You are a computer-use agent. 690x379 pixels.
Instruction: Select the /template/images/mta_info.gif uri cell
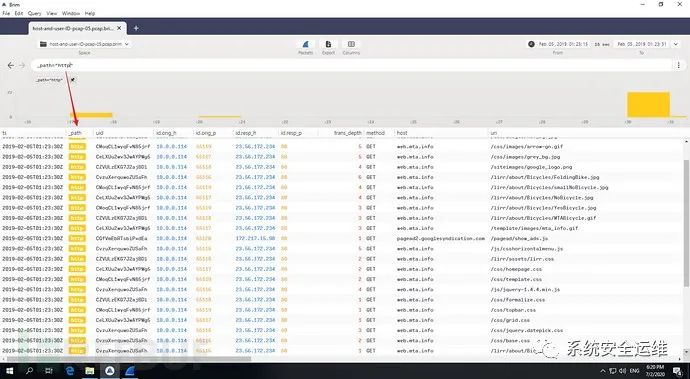click(534, 228)
